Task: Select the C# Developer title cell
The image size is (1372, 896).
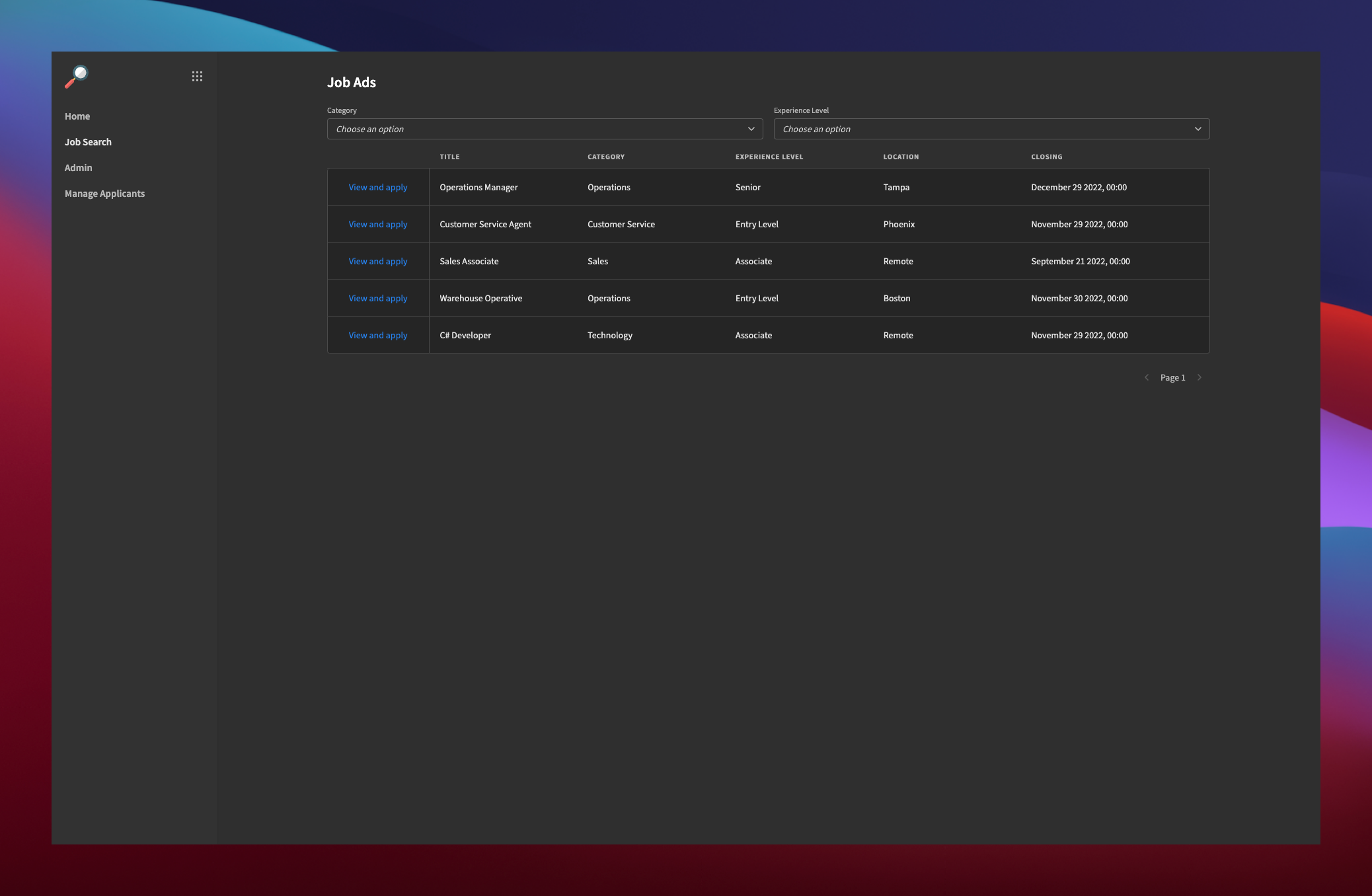Action: point(465,335)
